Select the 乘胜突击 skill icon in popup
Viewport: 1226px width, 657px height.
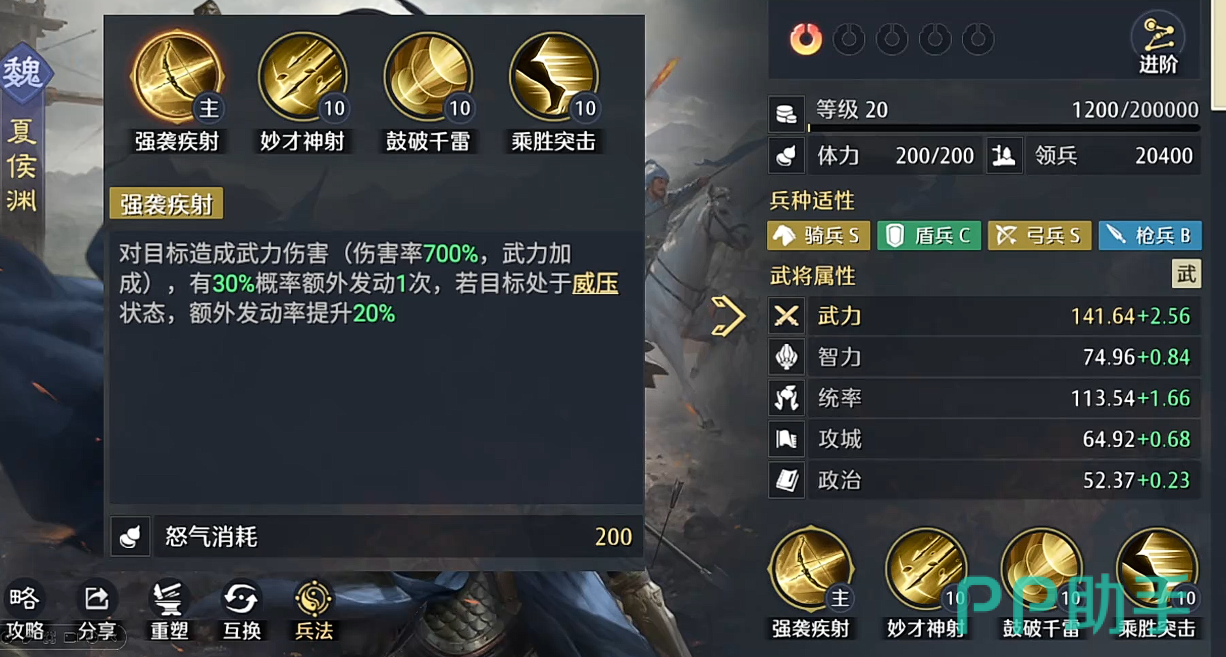[553, 76]
